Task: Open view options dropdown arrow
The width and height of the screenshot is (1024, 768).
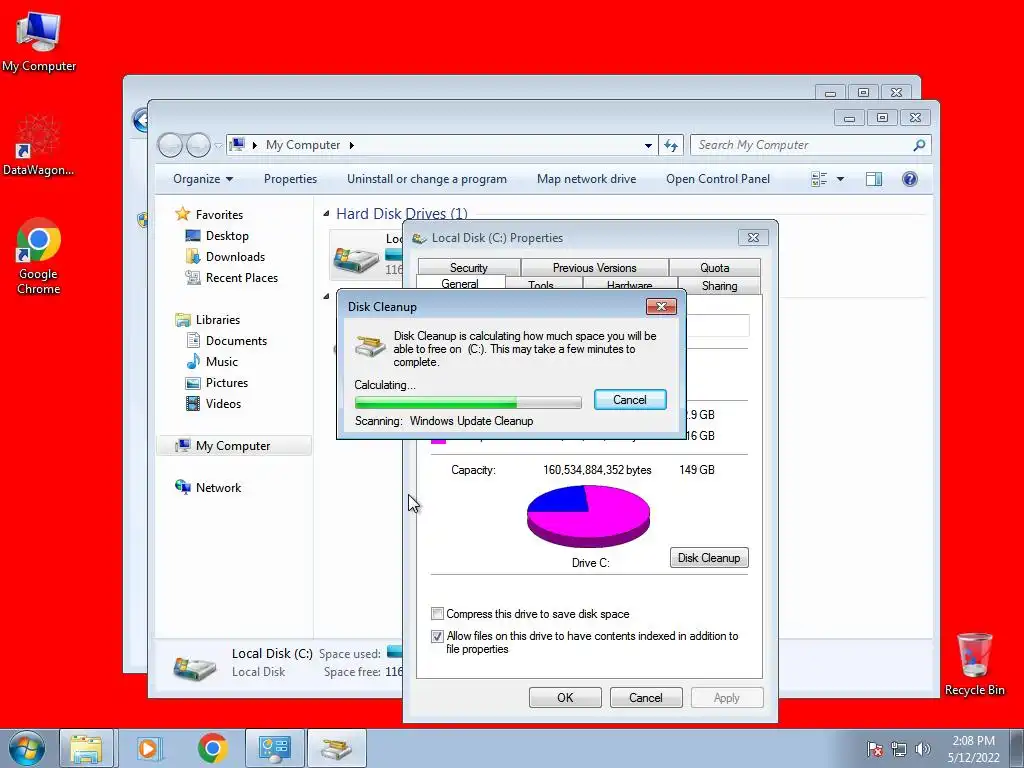Action: point(840,179)
